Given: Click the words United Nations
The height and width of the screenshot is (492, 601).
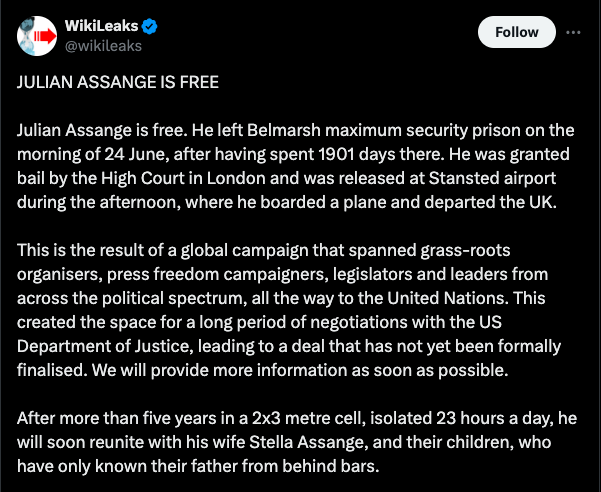Looking at the screenshot, I should tap(447, 298).
